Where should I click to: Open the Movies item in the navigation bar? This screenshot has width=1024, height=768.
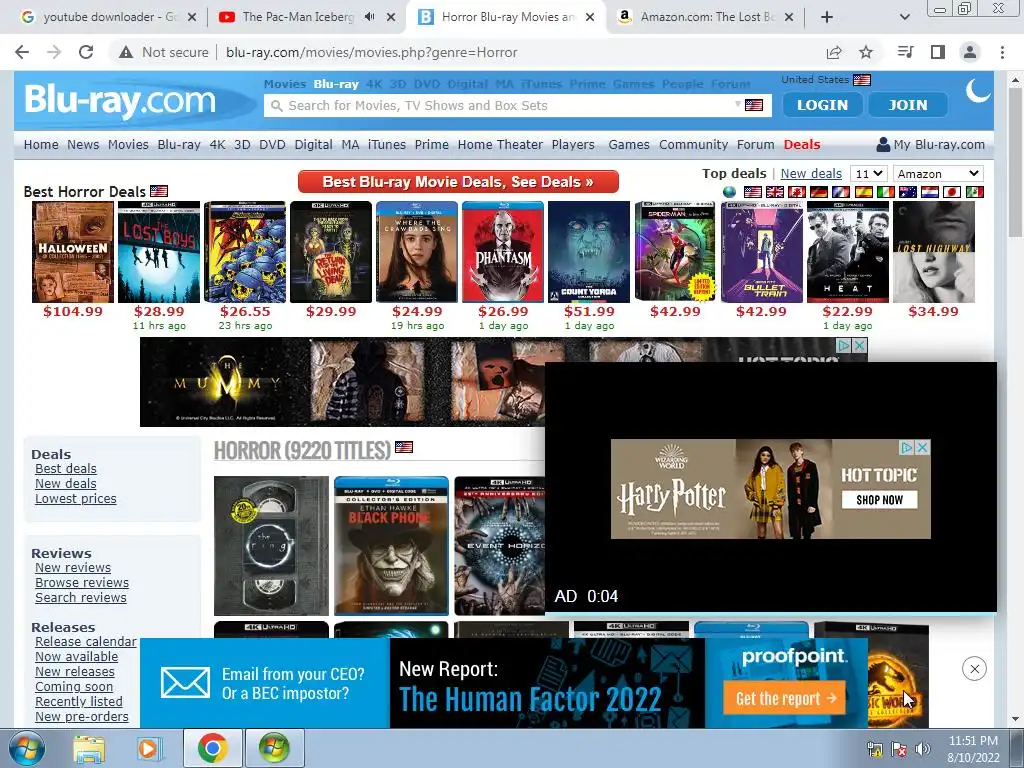coord(128,144)
